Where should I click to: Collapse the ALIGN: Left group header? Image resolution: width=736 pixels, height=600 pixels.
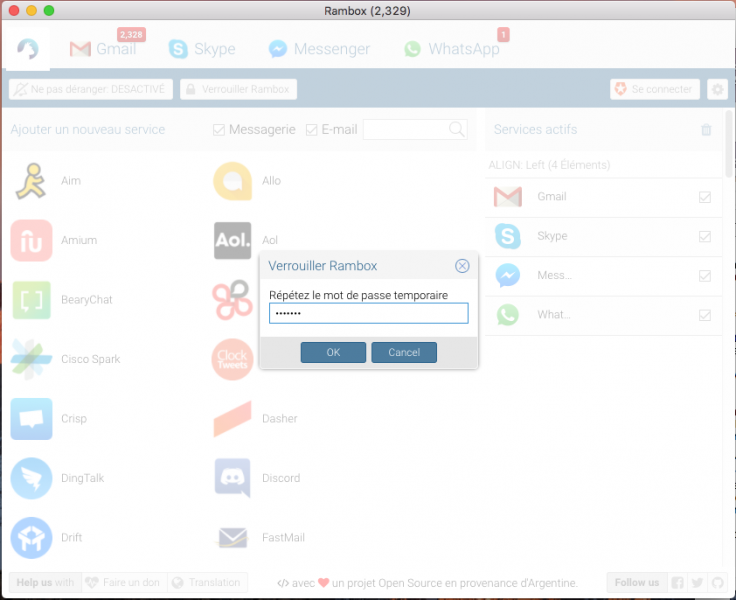(603, 165)
